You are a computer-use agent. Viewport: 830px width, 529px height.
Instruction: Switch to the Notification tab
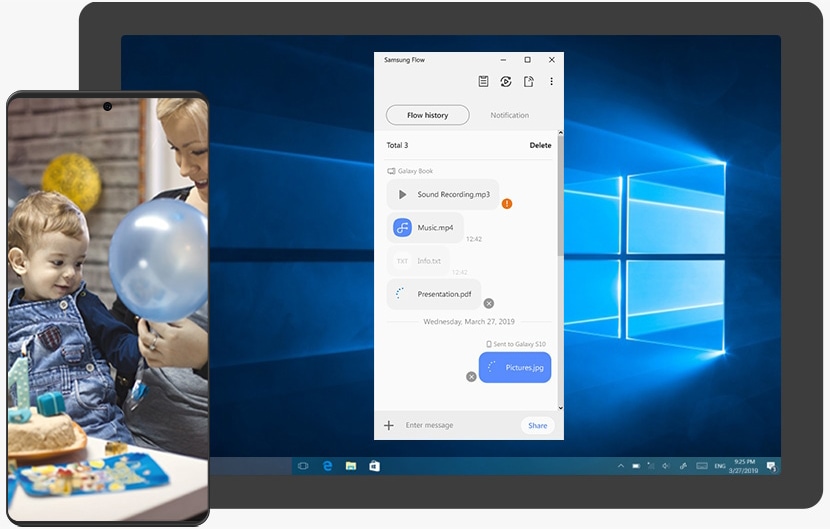(x=509, y=115)
